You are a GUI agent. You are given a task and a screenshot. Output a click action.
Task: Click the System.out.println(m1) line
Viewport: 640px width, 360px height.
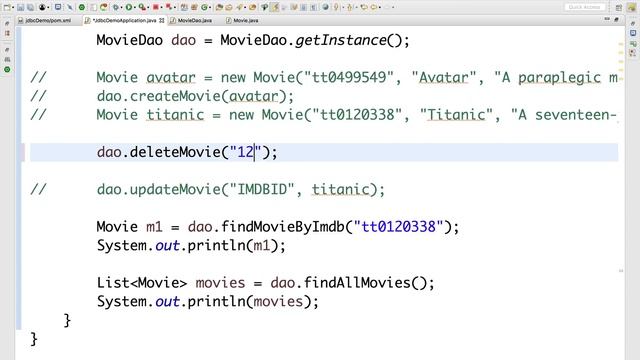pos(191,246)
